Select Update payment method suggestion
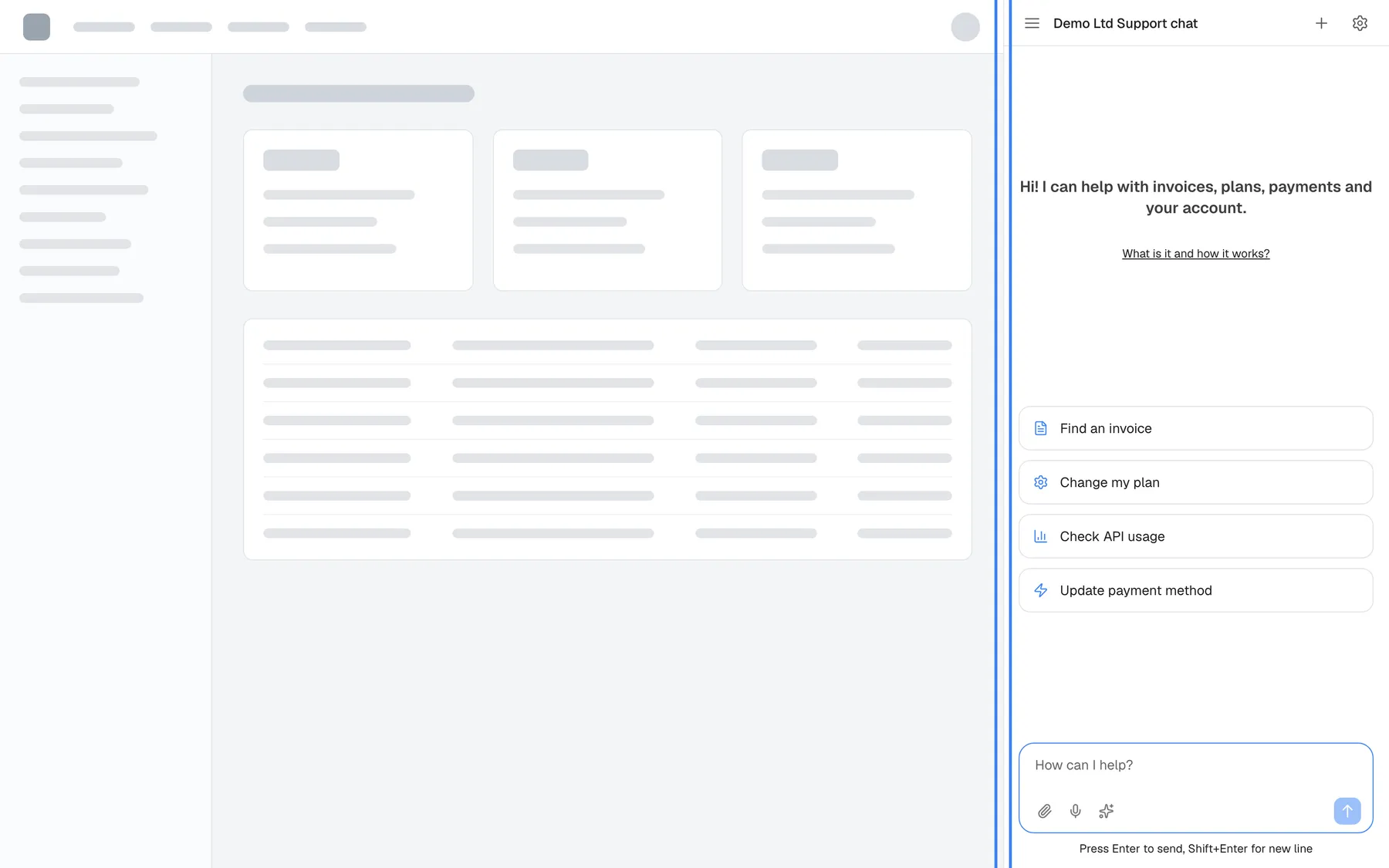The image size is (1389, 868). pyautogui.click(x=1195, y=590)
